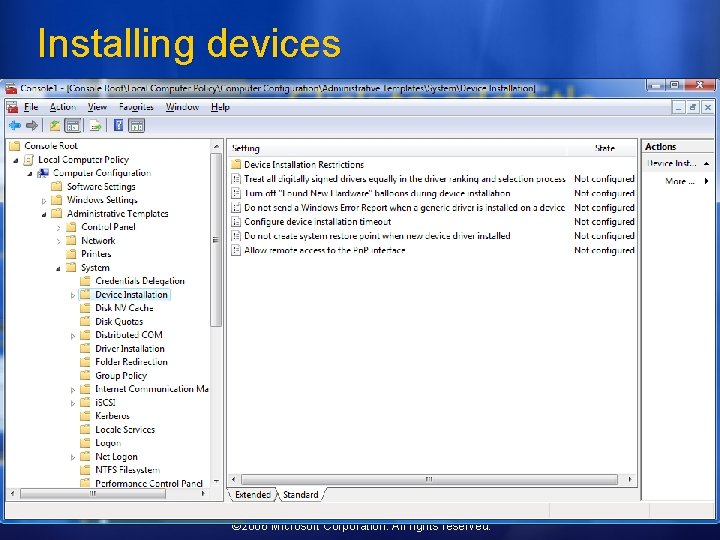Viewport: 720px width, 540px height.
Task: Expand the iSCSI tree node
Action: (x=73, y=404)
